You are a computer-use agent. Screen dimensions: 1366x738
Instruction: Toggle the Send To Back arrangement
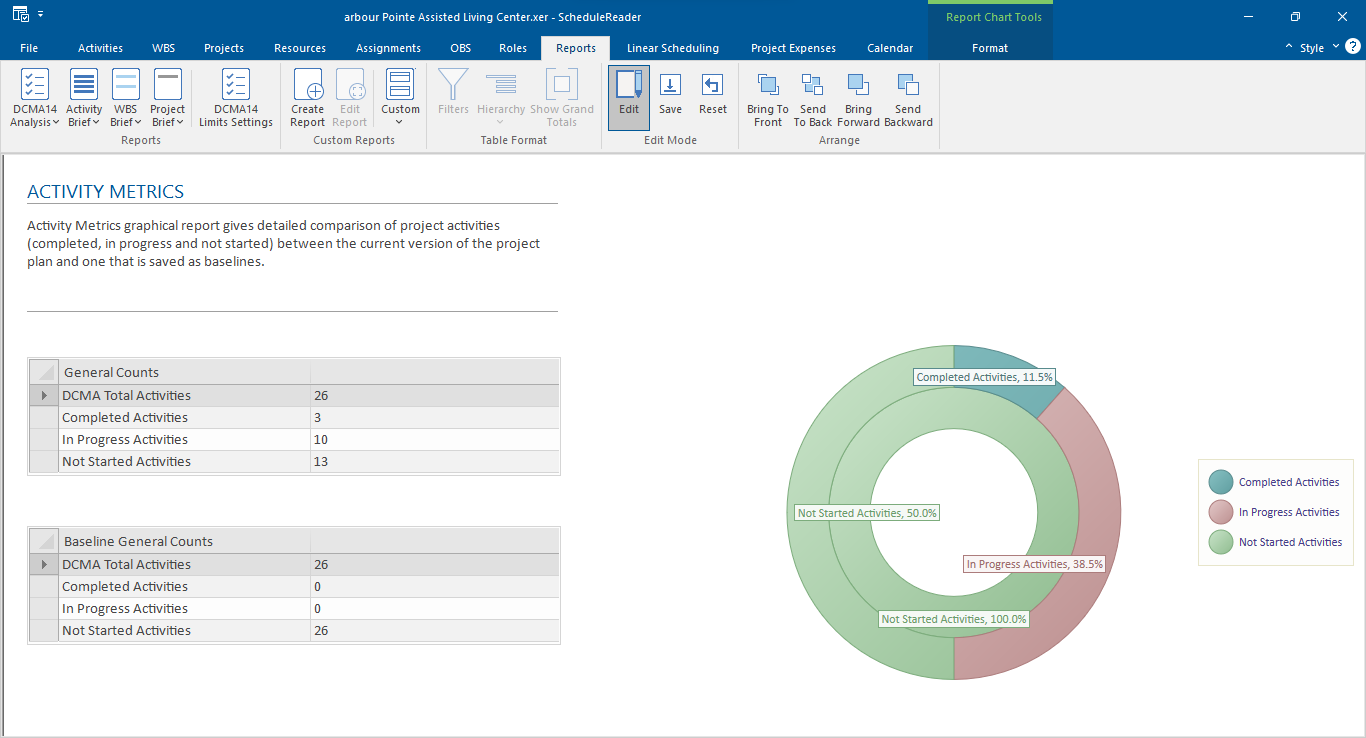tap(812, 97)
